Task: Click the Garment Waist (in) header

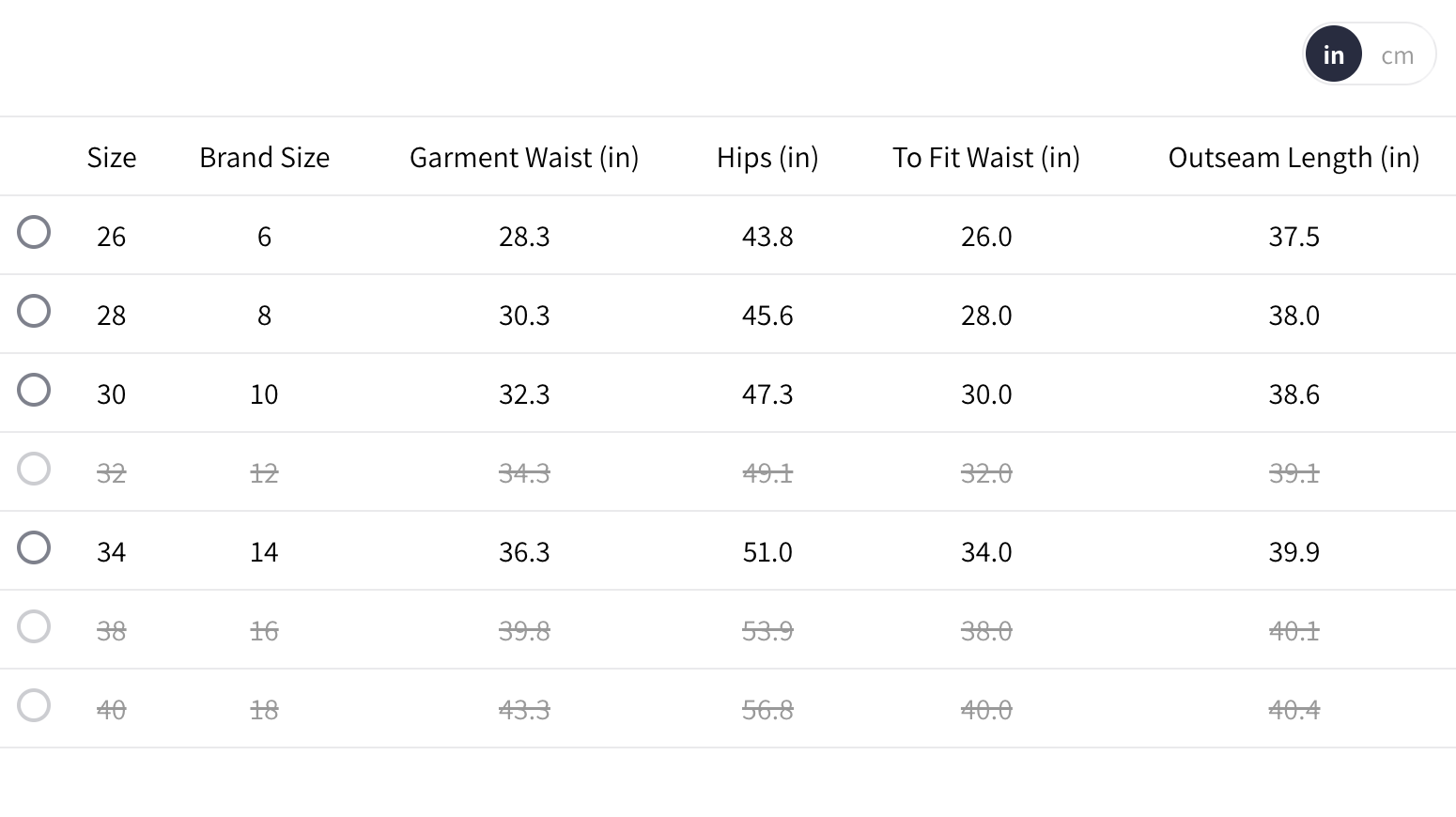Action: click(x=524, y=158)
